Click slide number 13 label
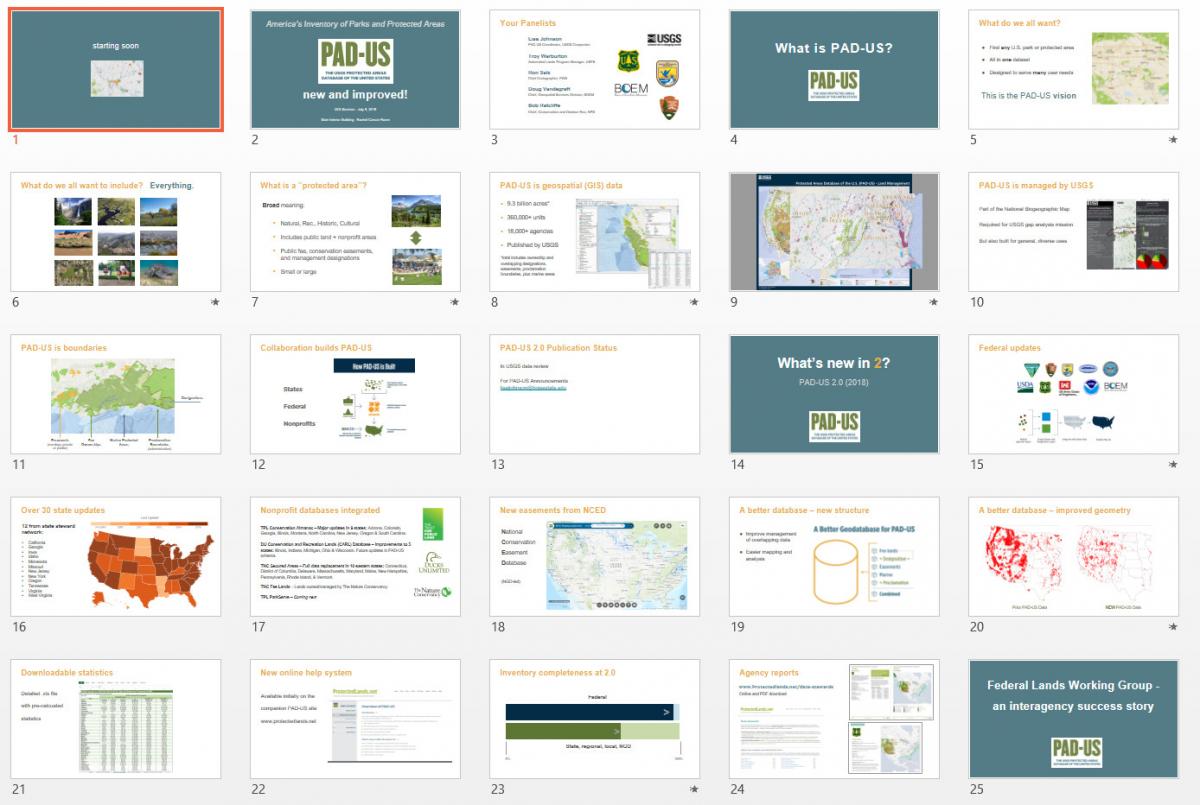The height and width of the screenshot is (805, 1200). pyautogui.click(x=497, y=465)
